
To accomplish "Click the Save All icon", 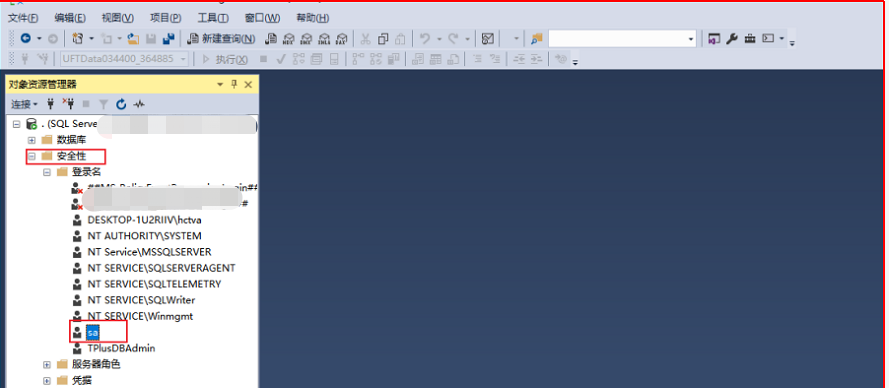I will click(x=168, y=39).
